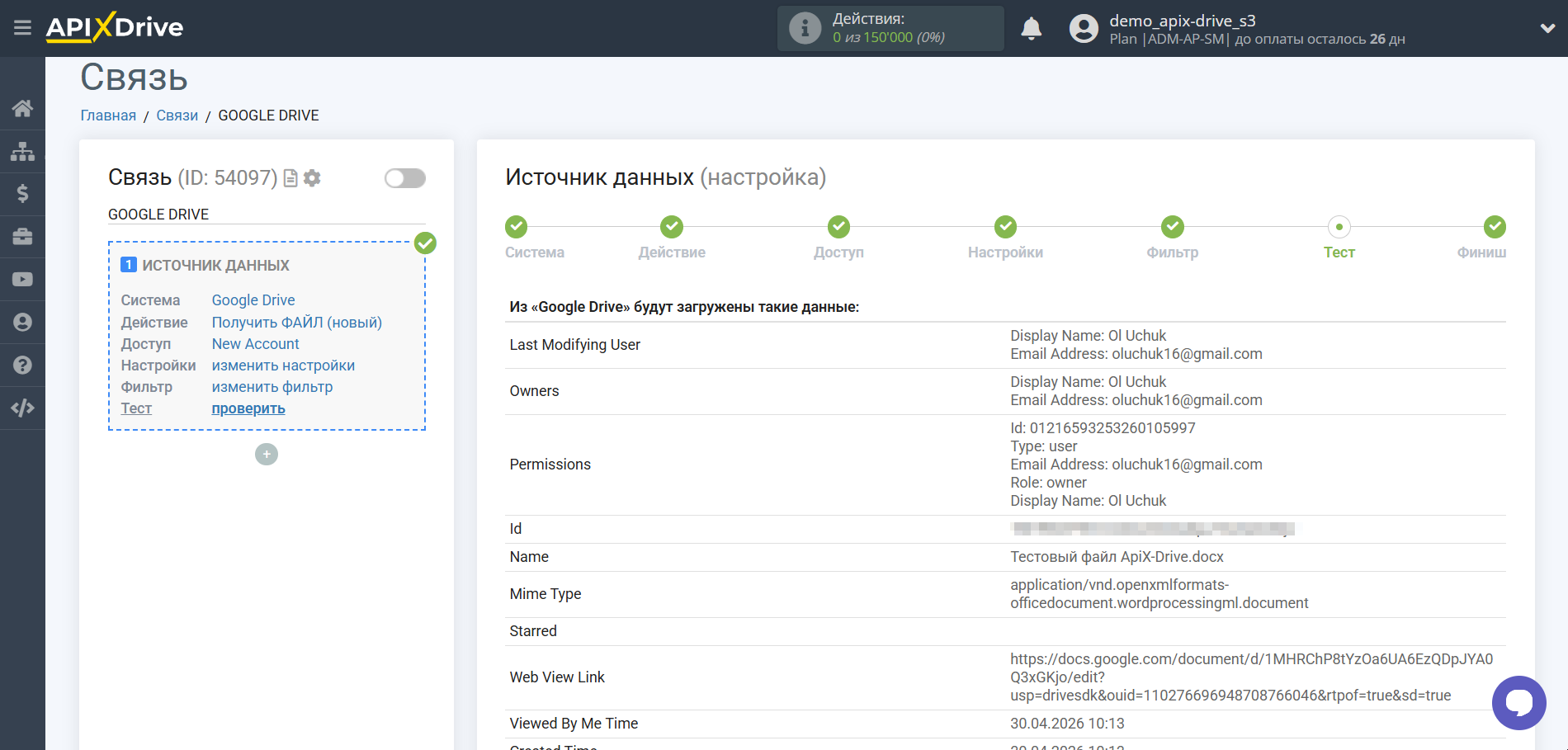The image size is (1568, 750).
Task: Open notifications bell
Action: [1031, 28]
